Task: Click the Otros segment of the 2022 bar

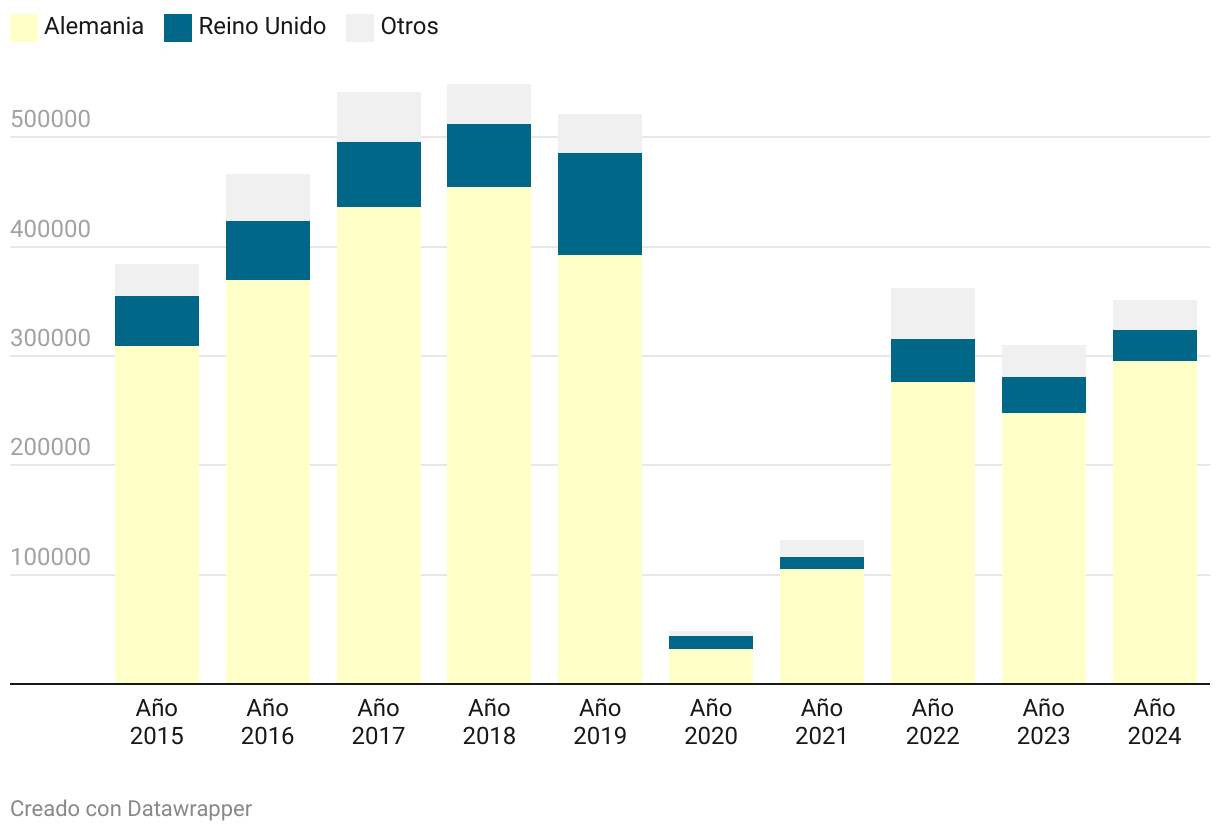Action: click(x=933, y=313)
